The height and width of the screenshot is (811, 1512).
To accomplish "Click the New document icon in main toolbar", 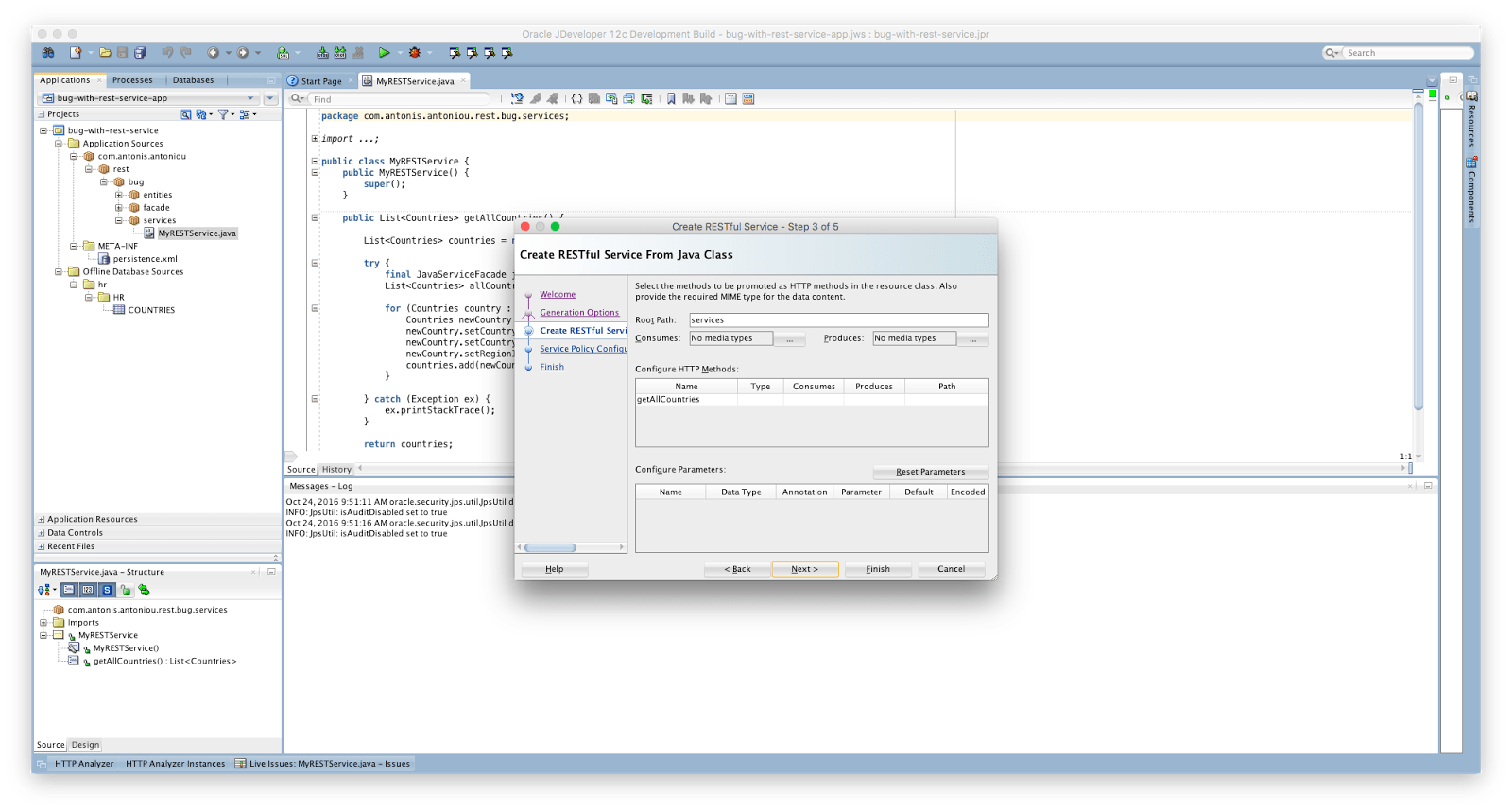I will 76,53.
